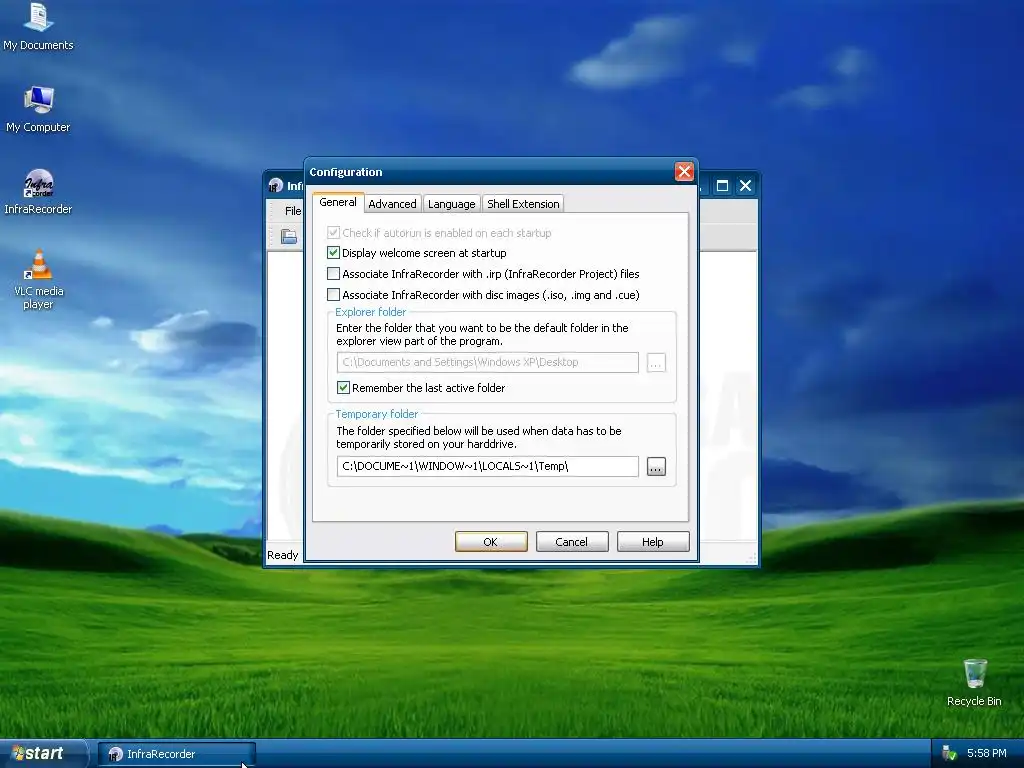Toggle Remember the last active folder

[343, 387]
